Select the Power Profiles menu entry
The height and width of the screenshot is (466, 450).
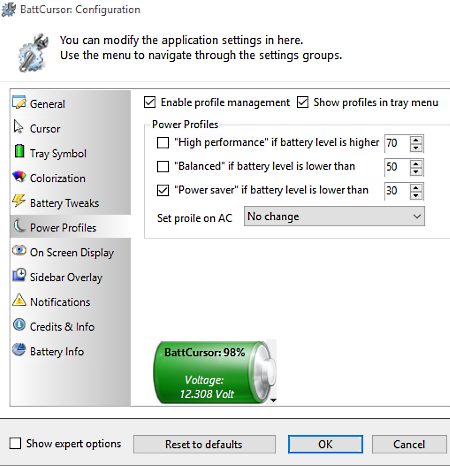pyautogui.click(x=70, y=227)
